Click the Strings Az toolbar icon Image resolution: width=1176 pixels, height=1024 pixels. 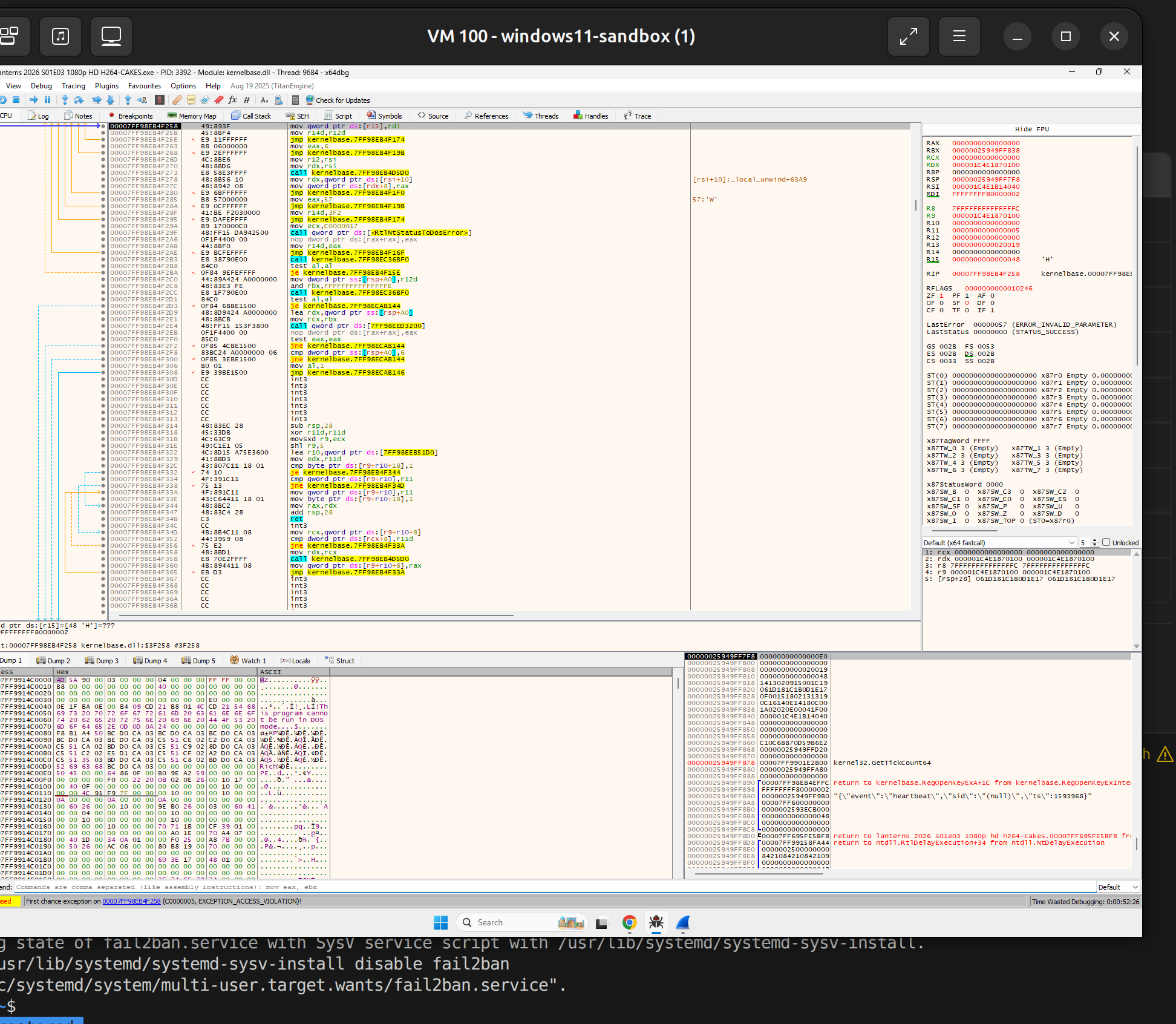coord(264,100)
